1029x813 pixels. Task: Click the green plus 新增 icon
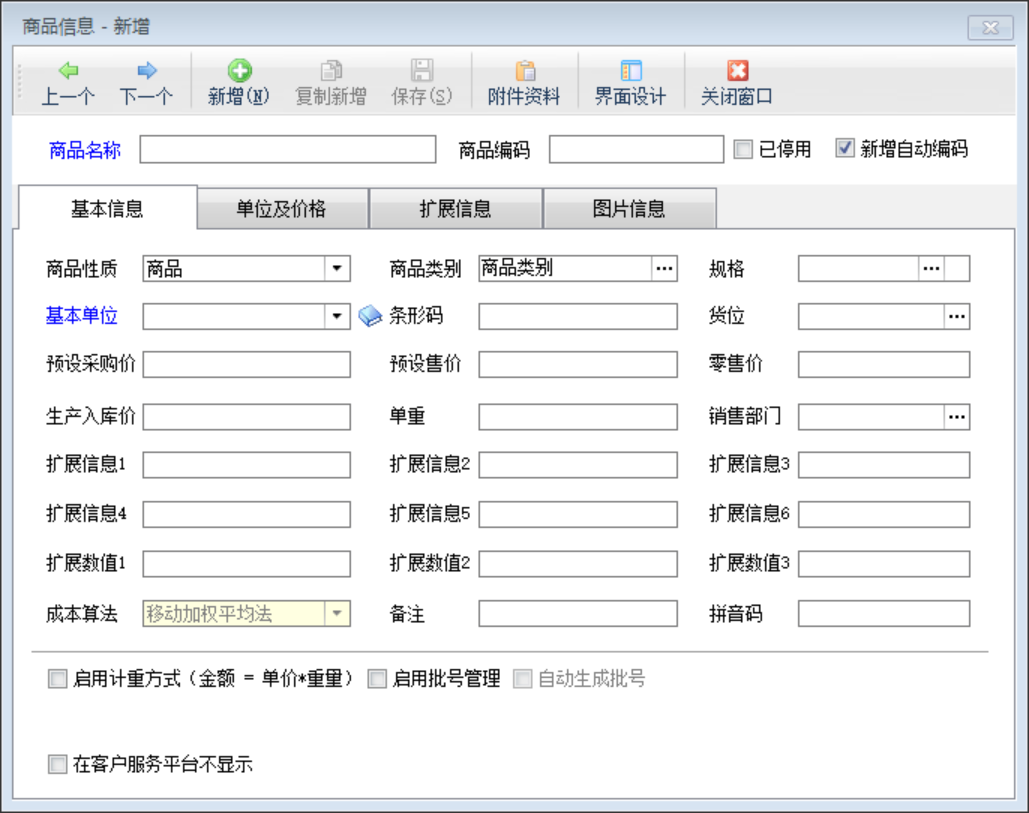pos(239,72)
